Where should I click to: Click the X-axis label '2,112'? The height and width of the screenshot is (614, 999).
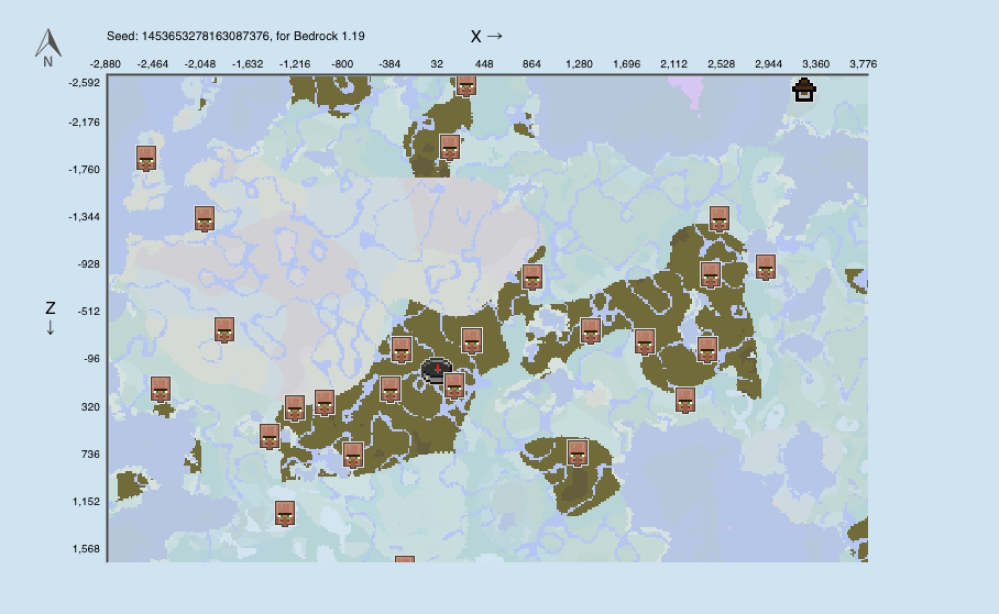click(x=673, y=64)
